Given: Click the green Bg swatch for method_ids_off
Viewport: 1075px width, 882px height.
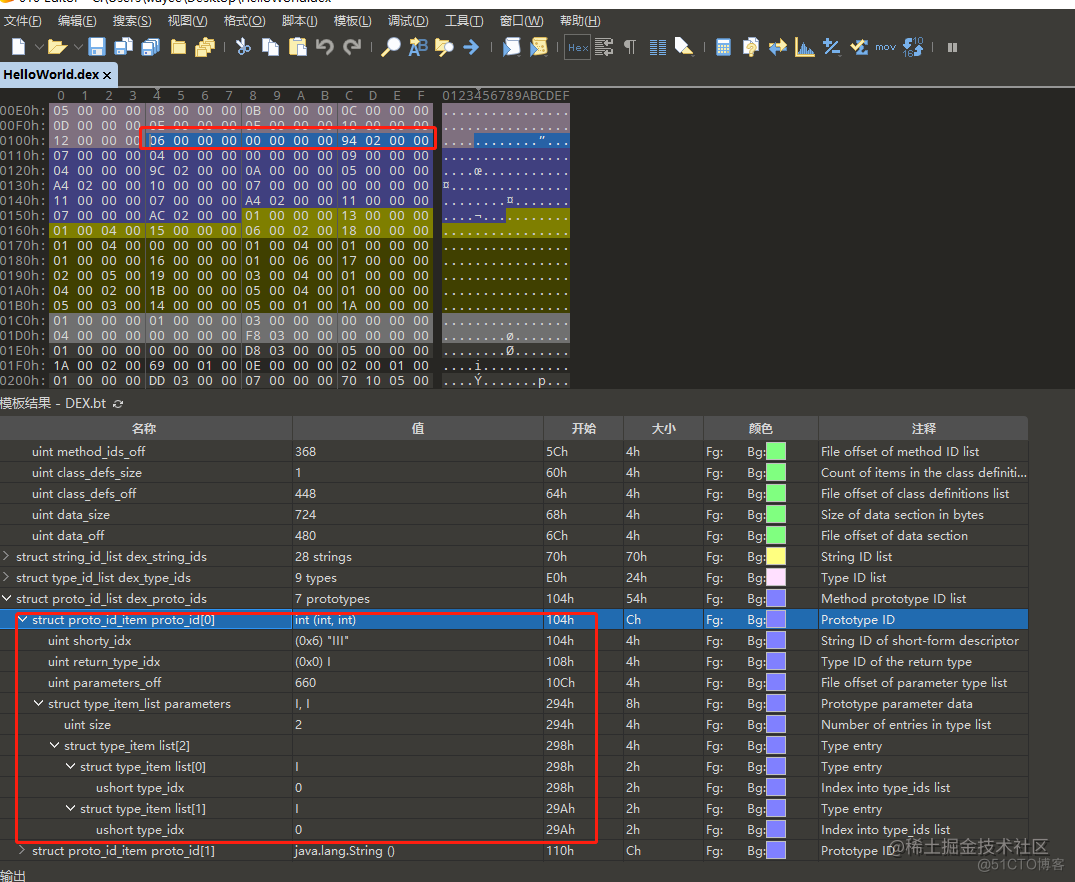Looking at the screenshot, I should click(x=776, y=451).
